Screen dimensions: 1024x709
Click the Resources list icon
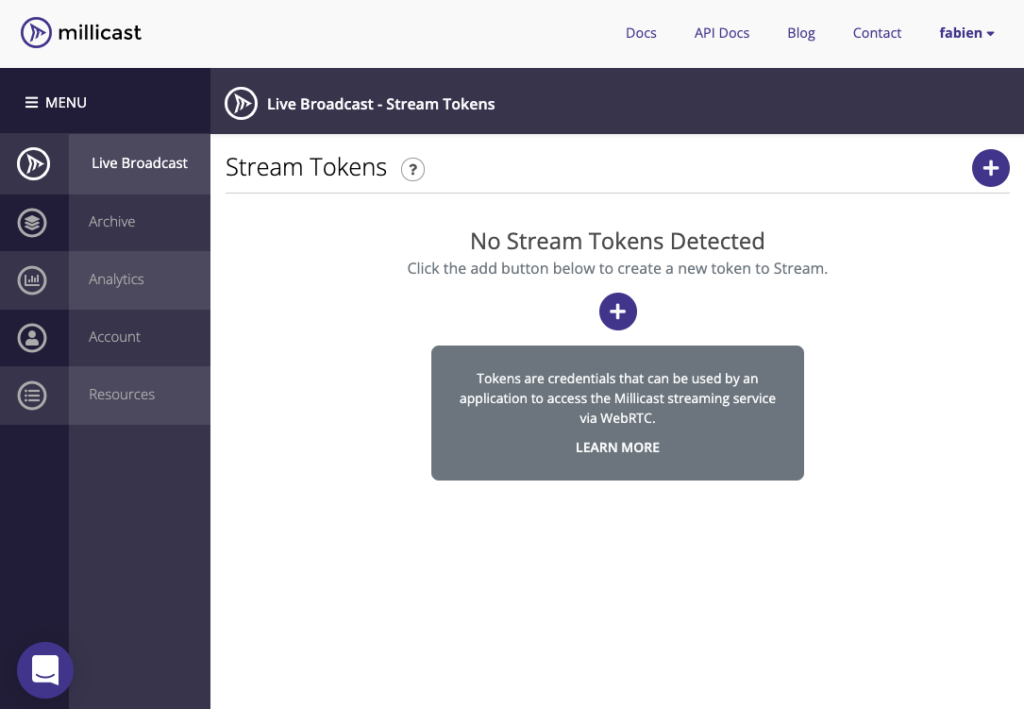(x=32, y=396)
